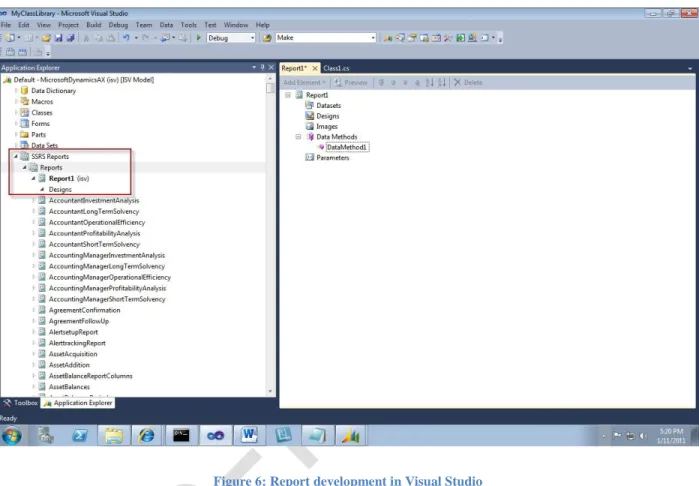The image size is (699, 486).
Task: Click the Save icon in the toolbar
Action: (58, 38)
